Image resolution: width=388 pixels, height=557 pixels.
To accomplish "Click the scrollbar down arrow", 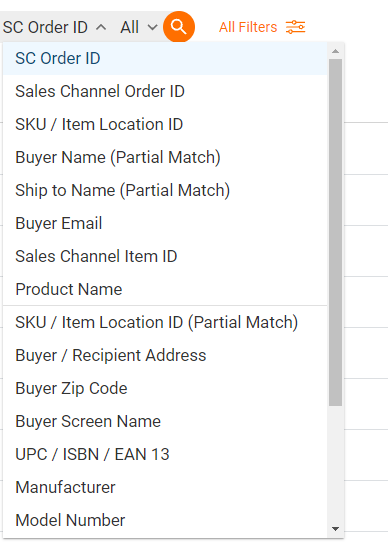I will coord(335,529).
